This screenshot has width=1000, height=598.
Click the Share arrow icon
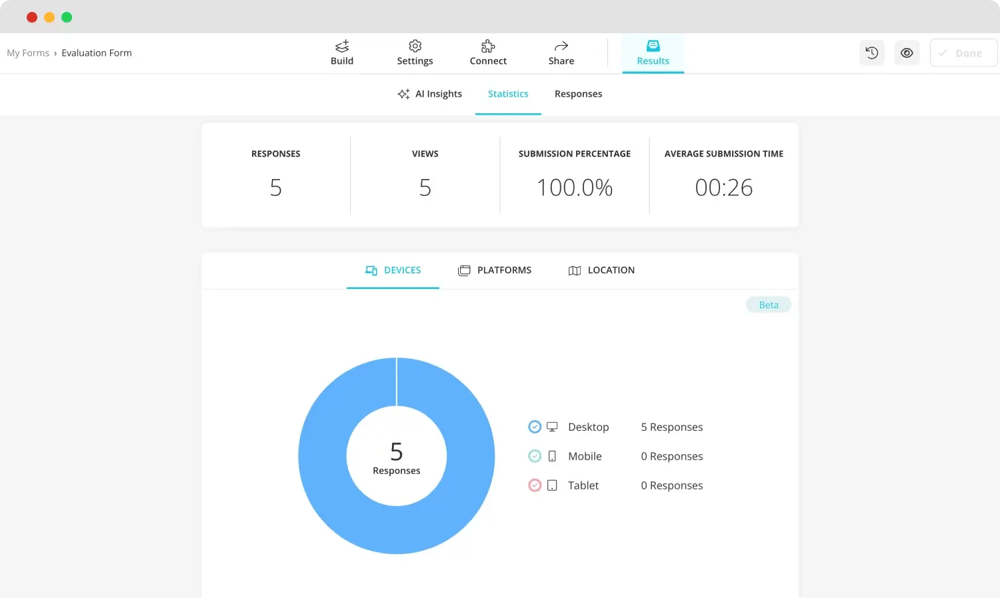561,46
